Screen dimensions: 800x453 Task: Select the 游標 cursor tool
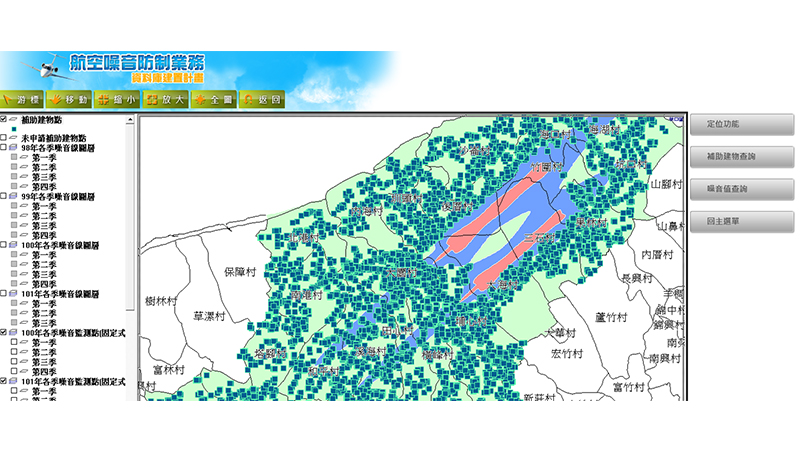tap(22, 99)
